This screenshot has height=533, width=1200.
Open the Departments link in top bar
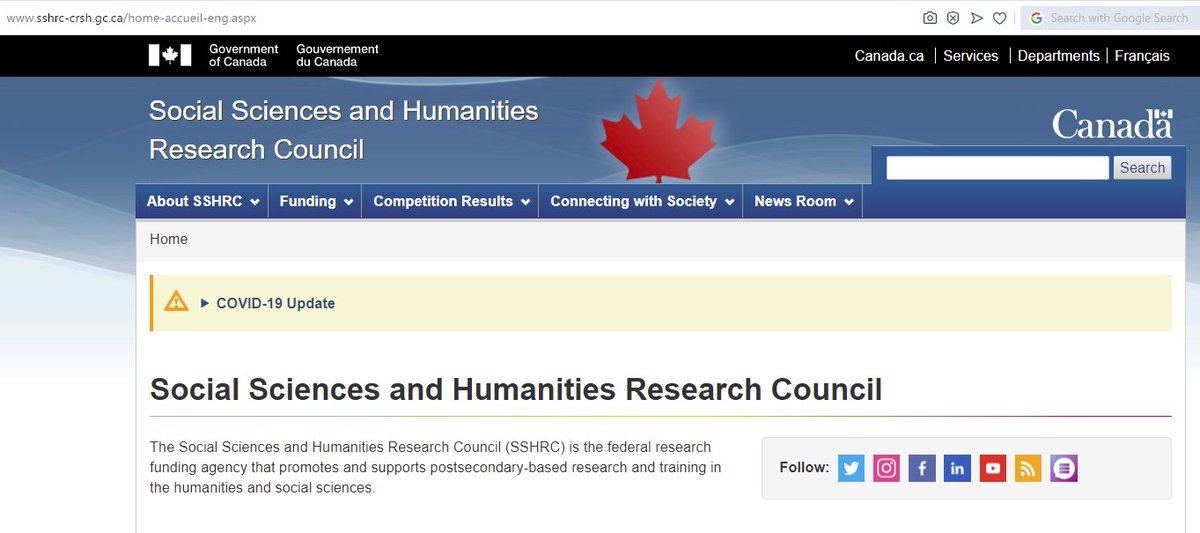coord(1059,56)
